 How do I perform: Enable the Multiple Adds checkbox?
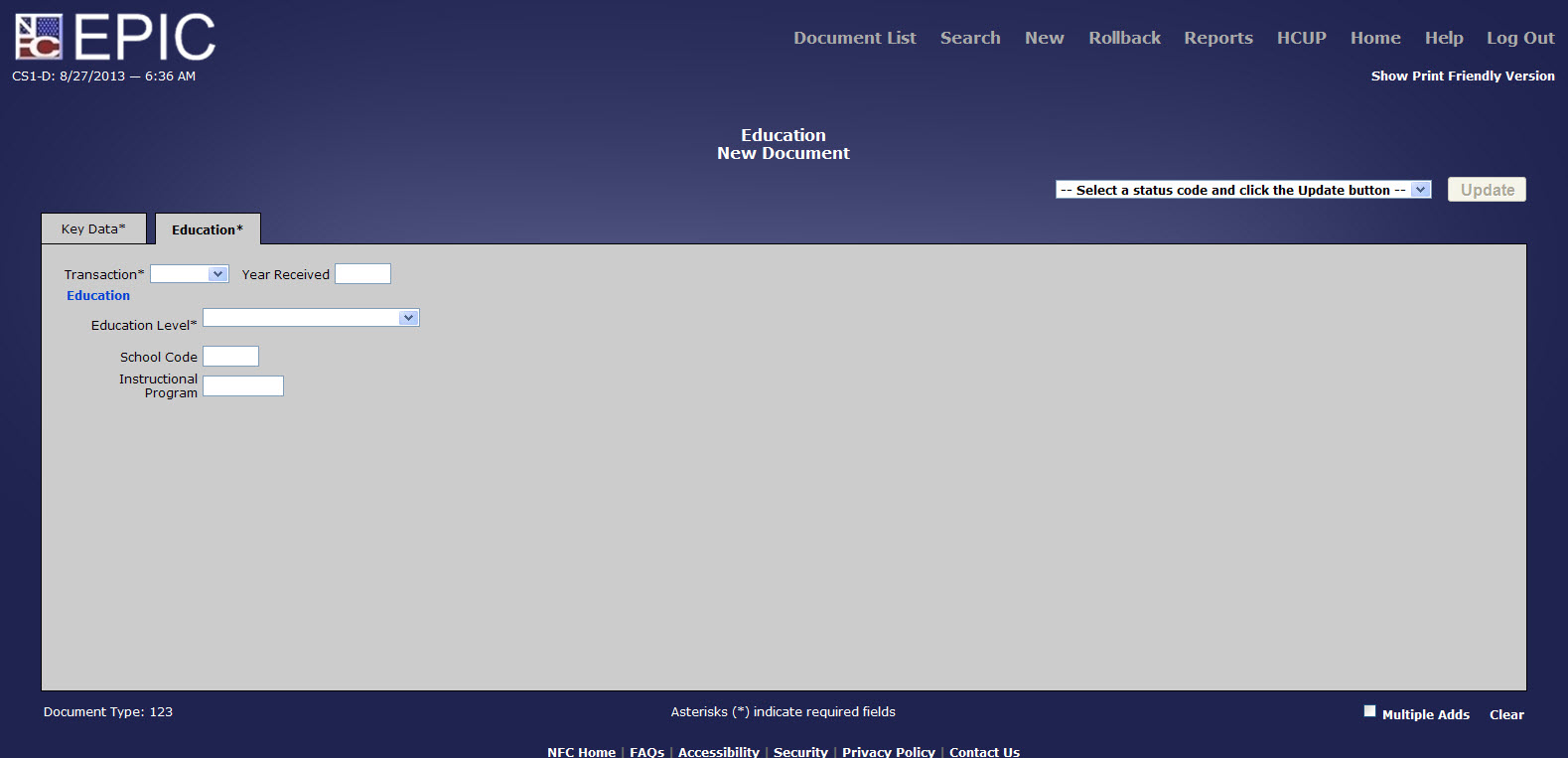pyautogui.click(x=1370, y=711)
